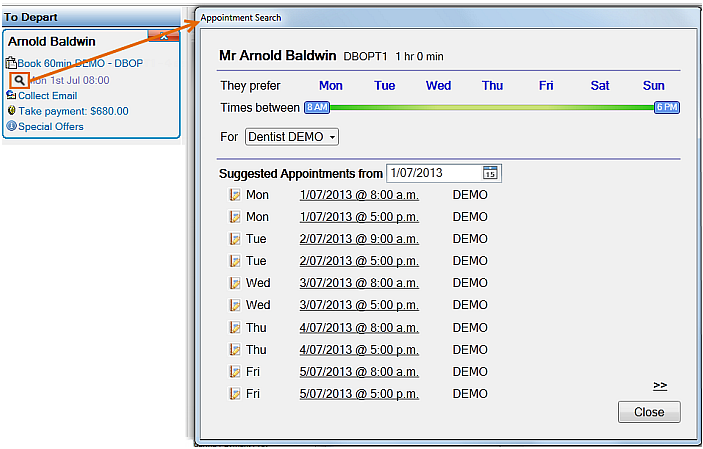
Task: Click booking icon for Mon 1/07/2013 8:00 a.m.
Action: 235,195
